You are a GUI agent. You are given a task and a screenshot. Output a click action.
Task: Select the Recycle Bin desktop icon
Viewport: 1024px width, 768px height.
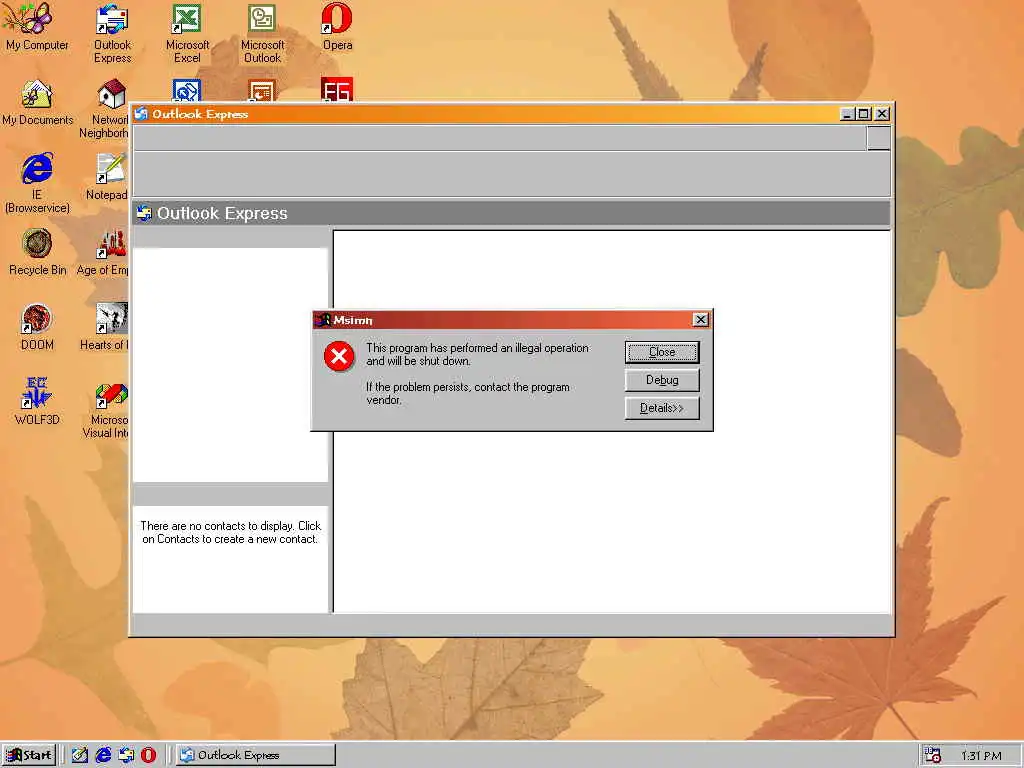pyautogui.click(x=37, y=253)
